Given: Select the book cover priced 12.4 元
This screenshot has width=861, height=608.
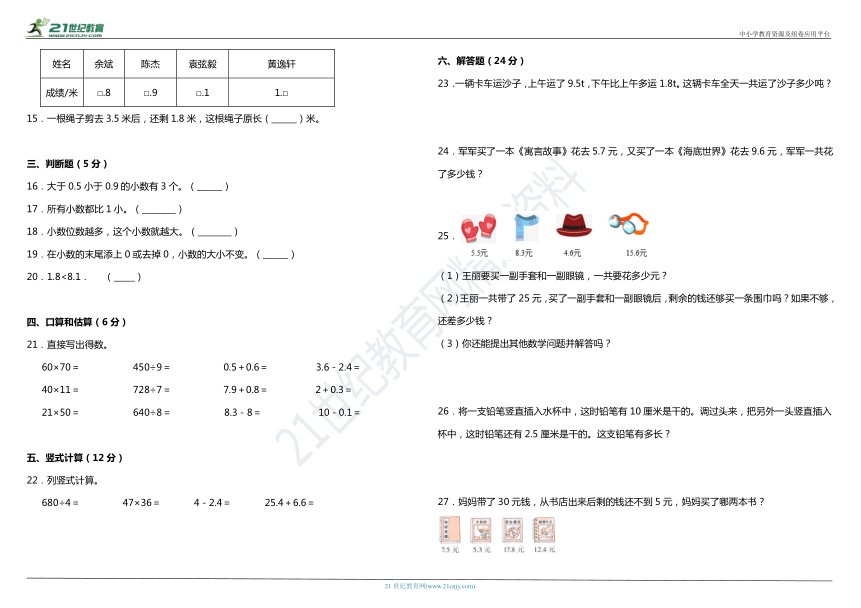Looking at the screenshot, I should [544, 529].
